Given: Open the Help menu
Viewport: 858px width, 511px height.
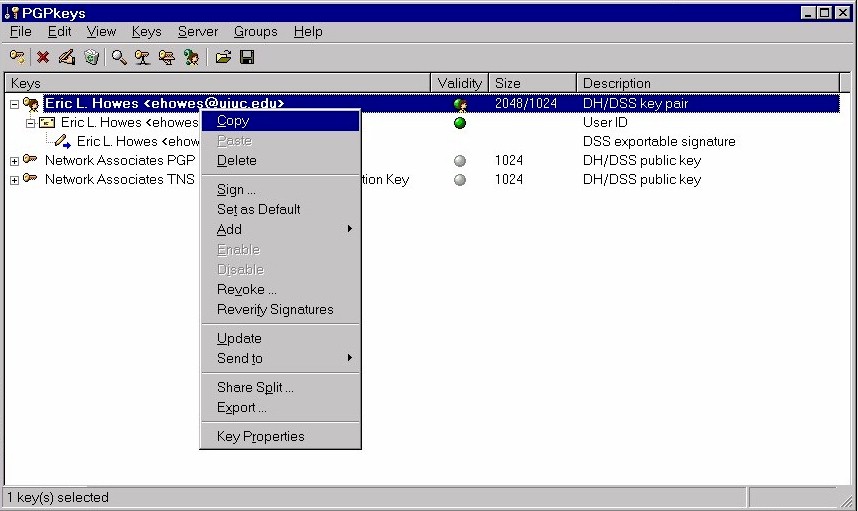Looking at the screenshot, I should [308, 32].
